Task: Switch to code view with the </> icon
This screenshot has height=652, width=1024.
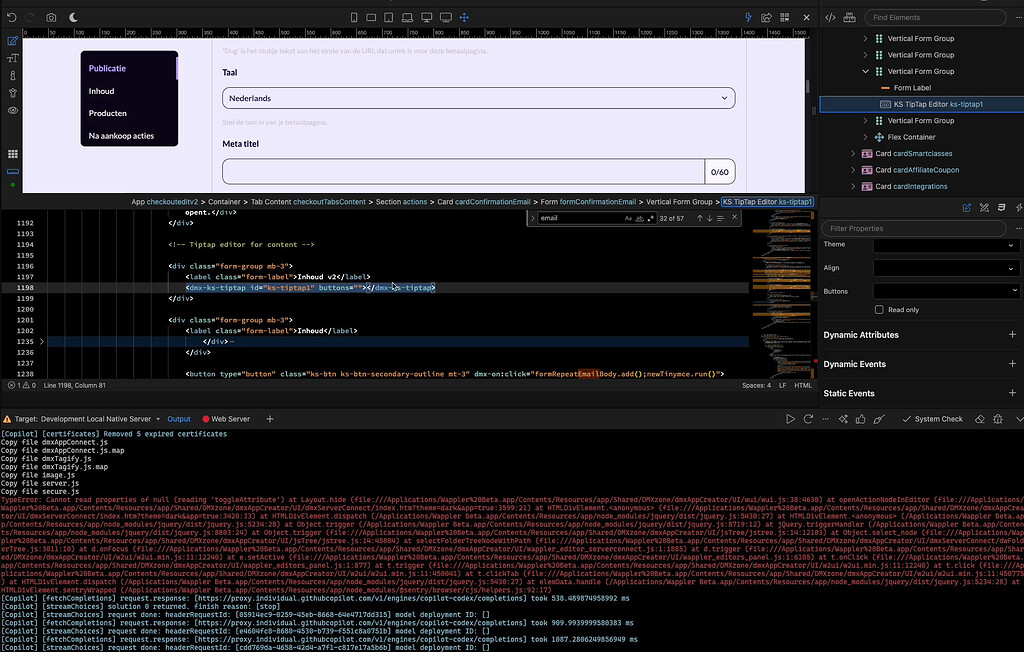Action: (x=830, y=17)
